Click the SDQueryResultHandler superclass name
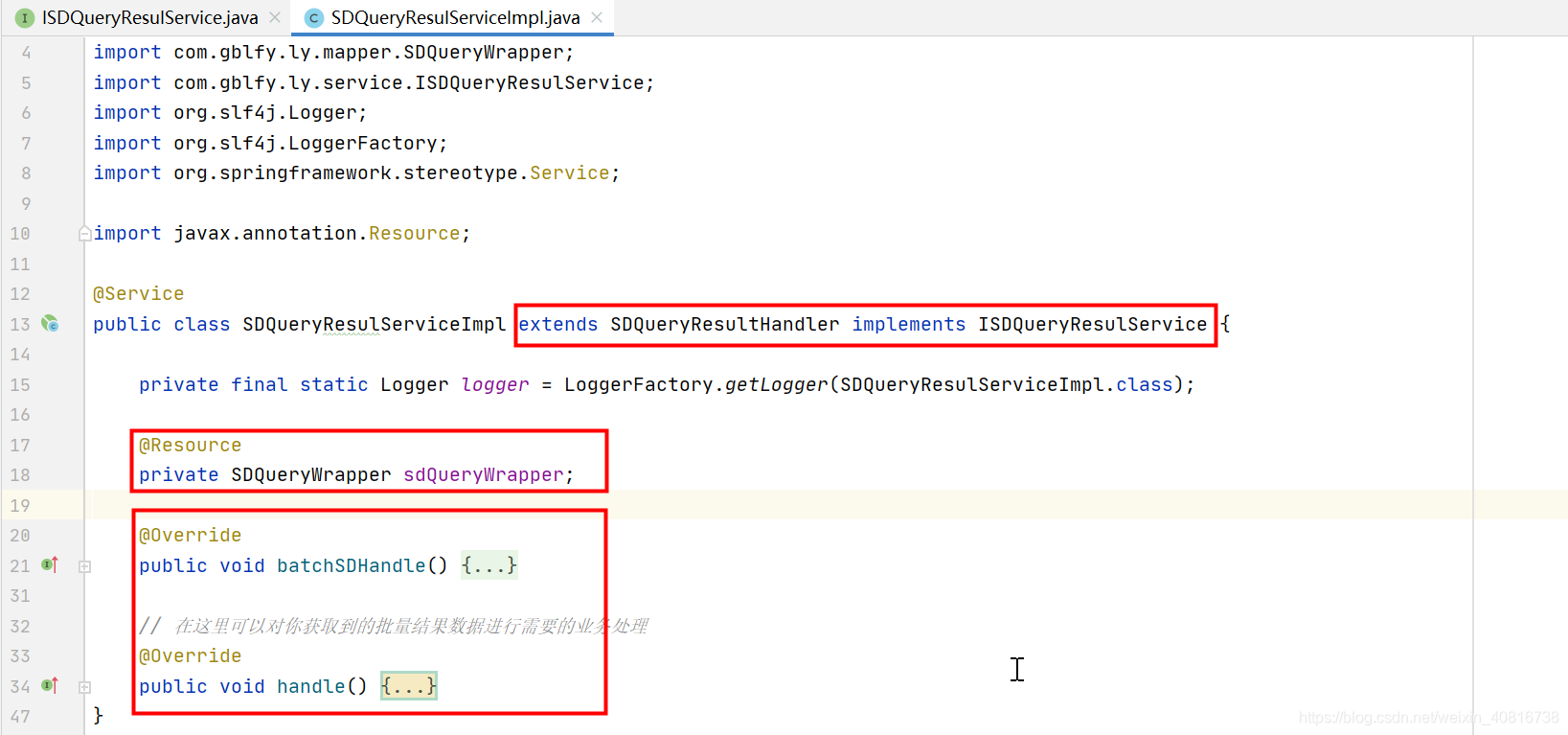Image resolution: width=1568 pixels, height=735 pixels. 725,324
